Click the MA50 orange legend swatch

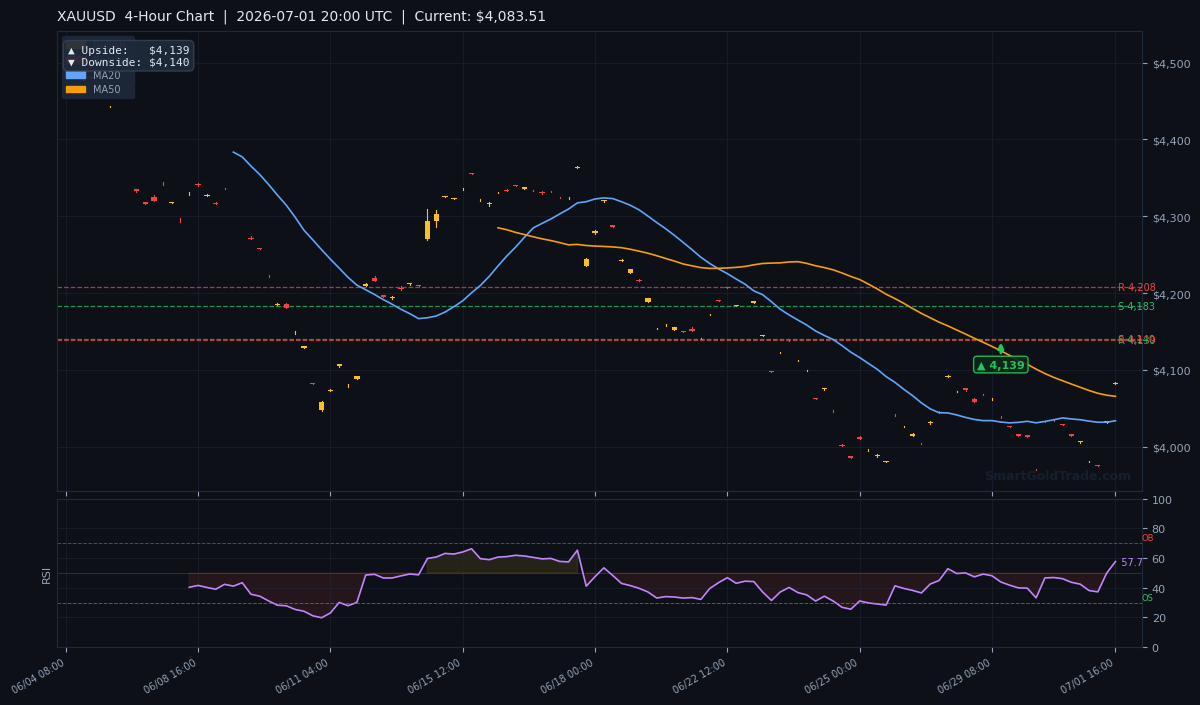(x=76, y=89)
